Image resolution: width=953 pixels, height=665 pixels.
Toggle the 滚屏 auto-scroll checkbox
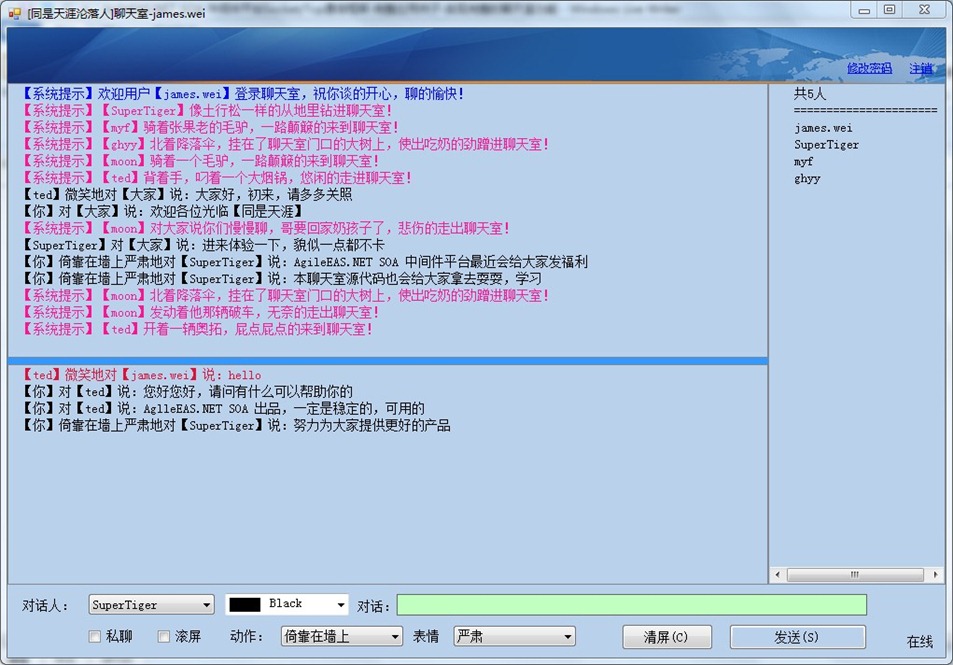coord(163,636)
